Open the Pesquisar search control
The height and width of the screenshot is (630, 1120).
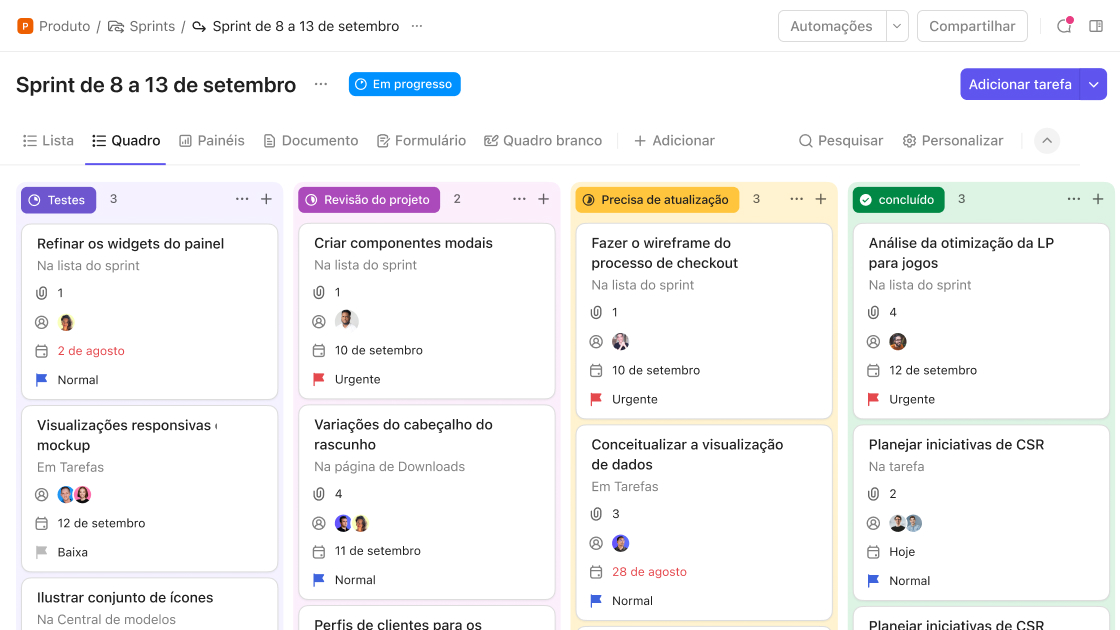pyautogui.click(x=841, y=141)
